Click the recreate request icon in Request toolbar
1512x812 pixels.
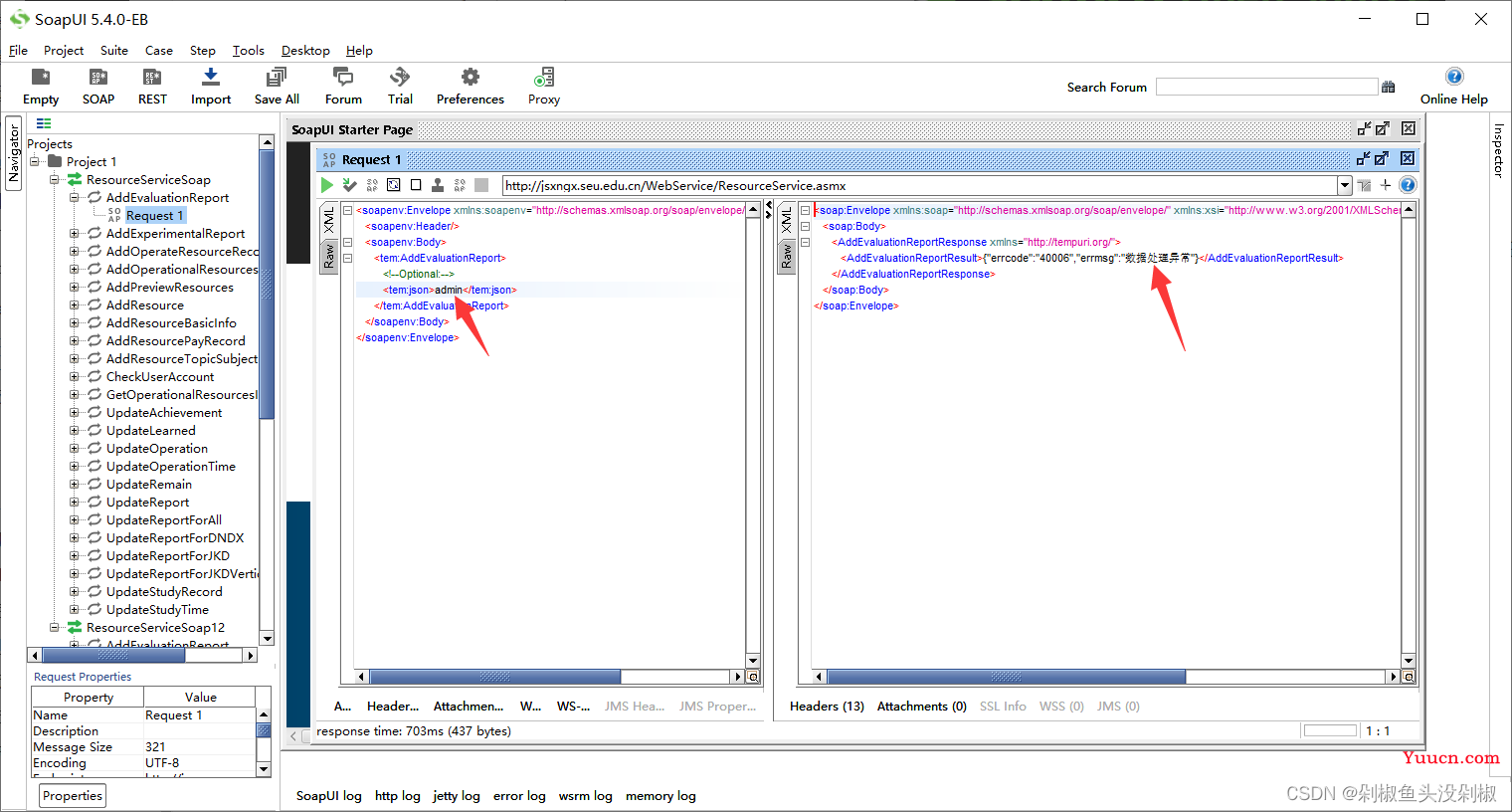[x=394, y=185]
